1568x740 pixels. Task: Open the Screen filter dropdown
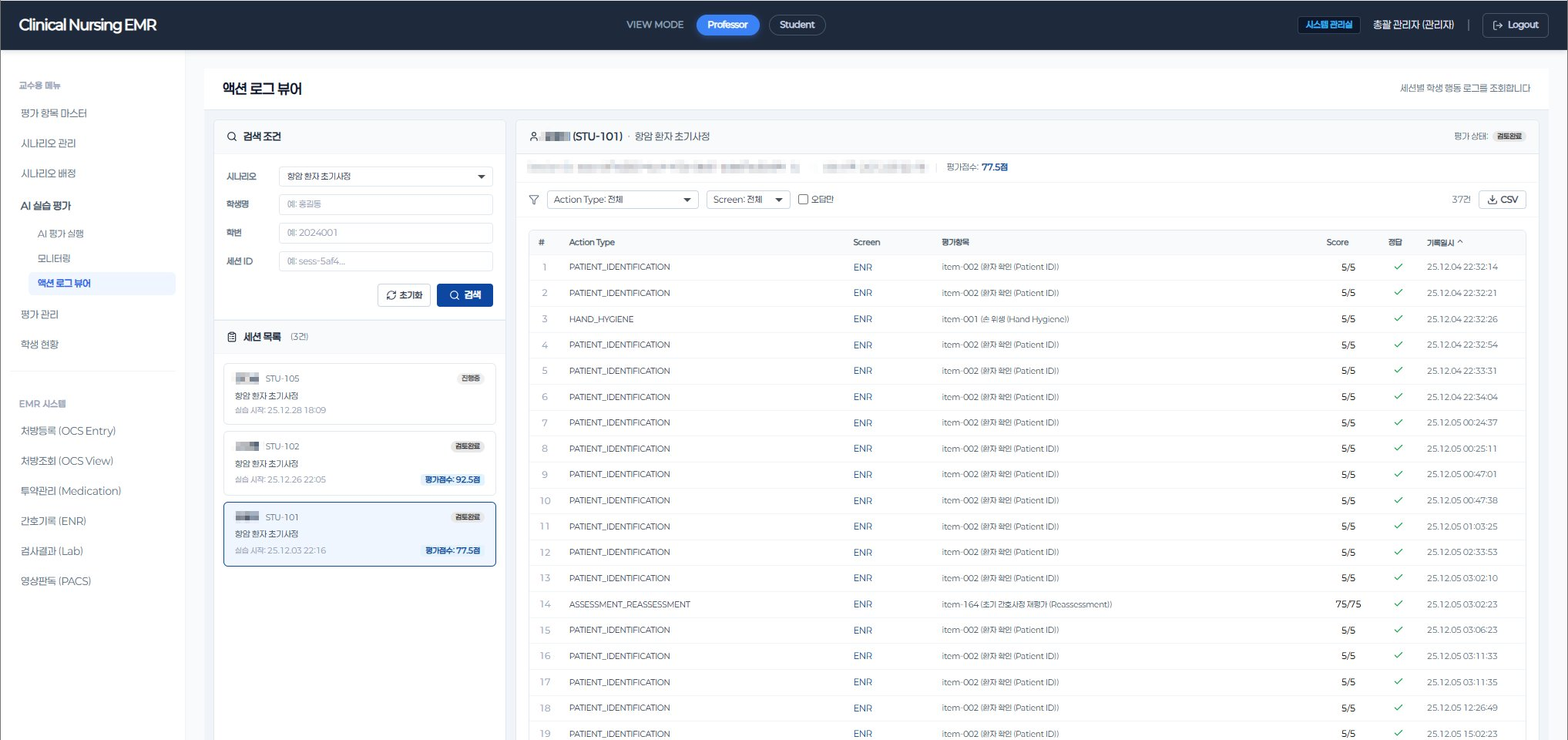[748, 200]
